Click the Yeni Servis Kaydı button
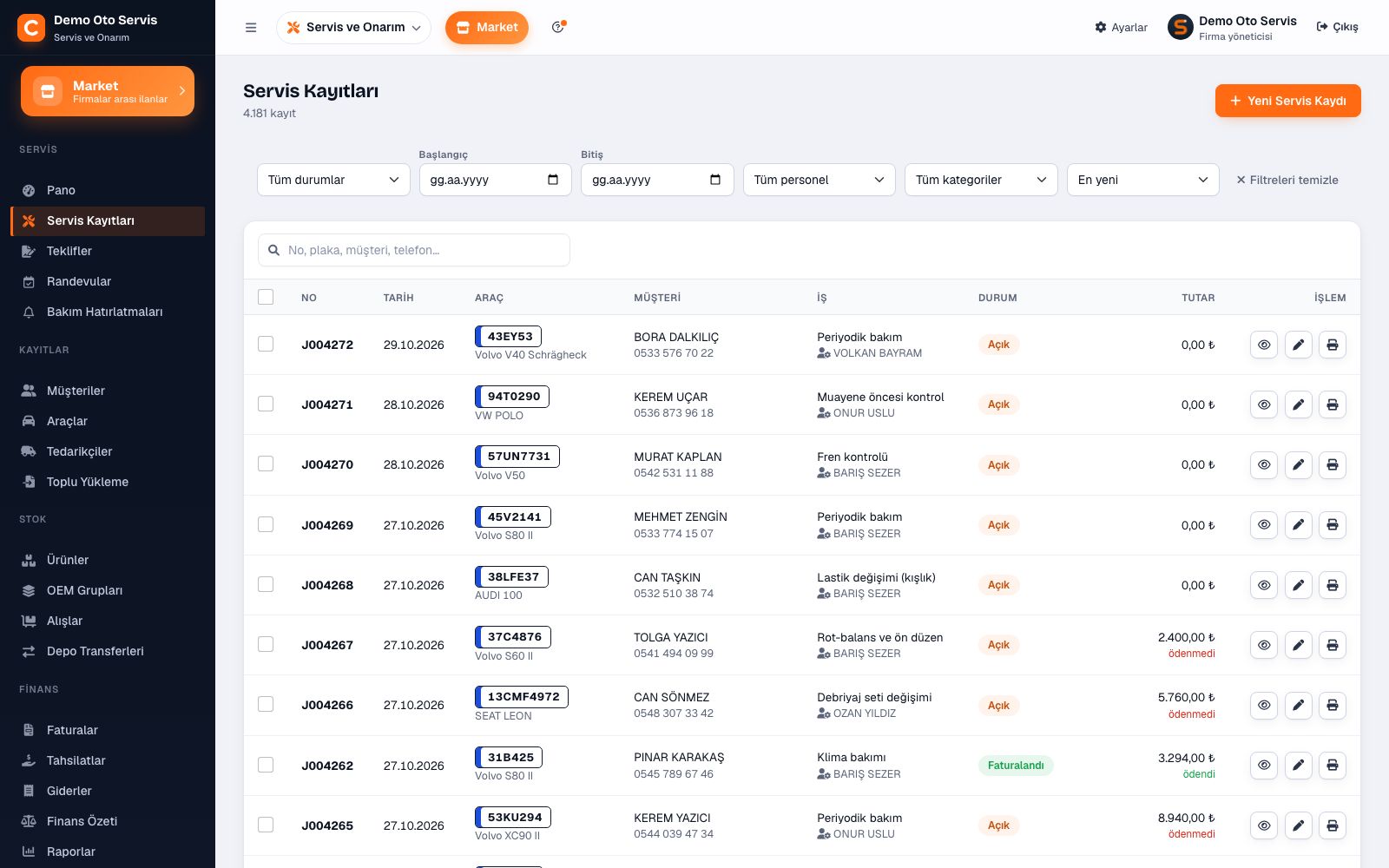 (1287, 101)
